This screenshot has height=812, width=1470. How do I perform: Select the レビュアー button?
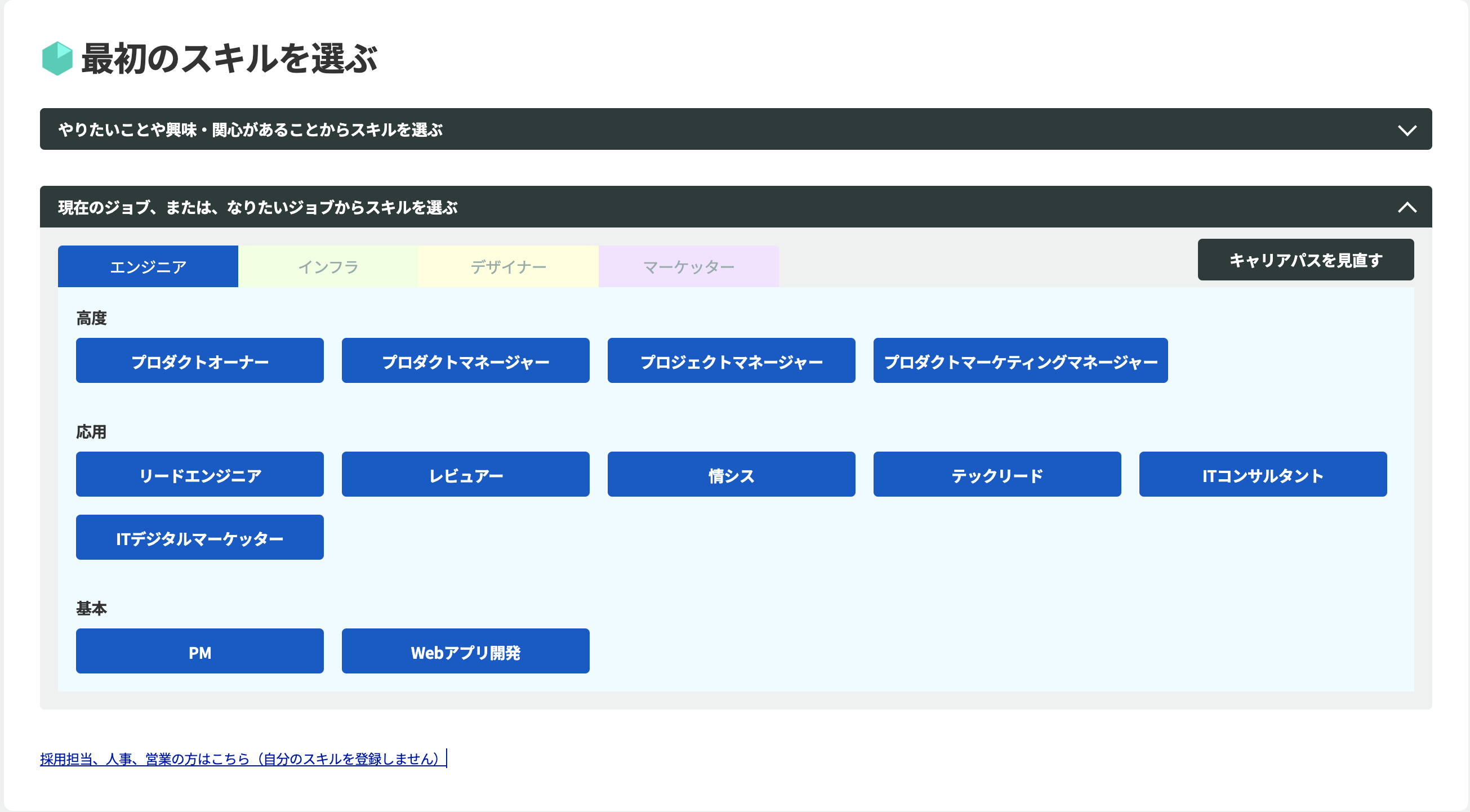click(x=465, y=474)
